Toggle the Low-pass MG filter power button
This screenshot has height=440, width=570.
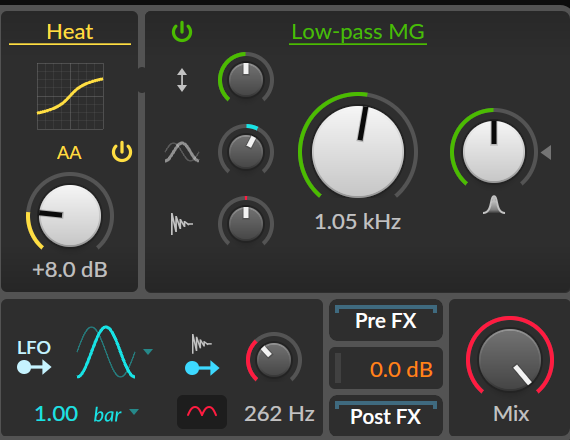(x=182, y=32)
